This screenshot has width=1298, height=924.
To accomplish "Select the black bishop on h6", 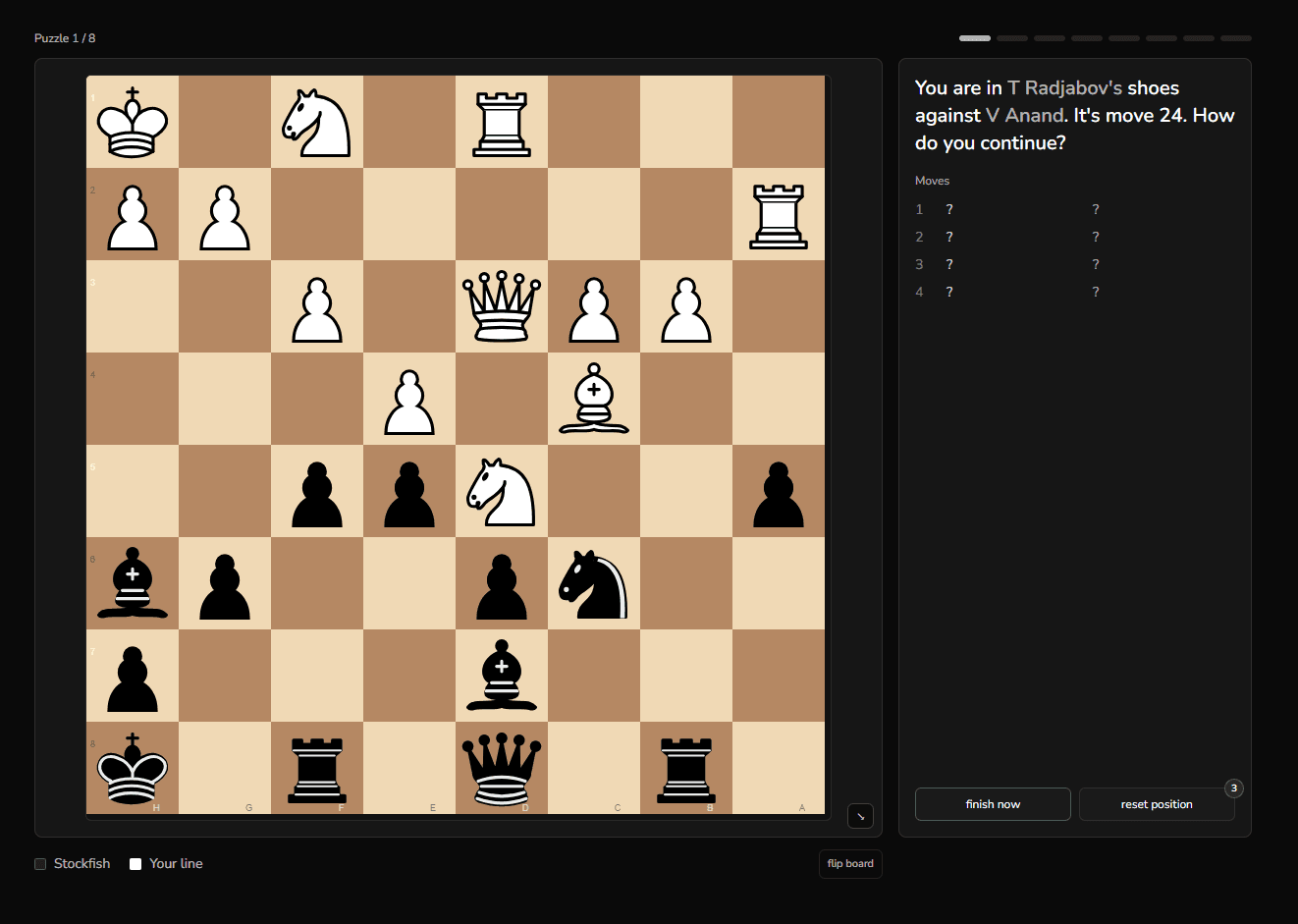I will coord(133,583).
